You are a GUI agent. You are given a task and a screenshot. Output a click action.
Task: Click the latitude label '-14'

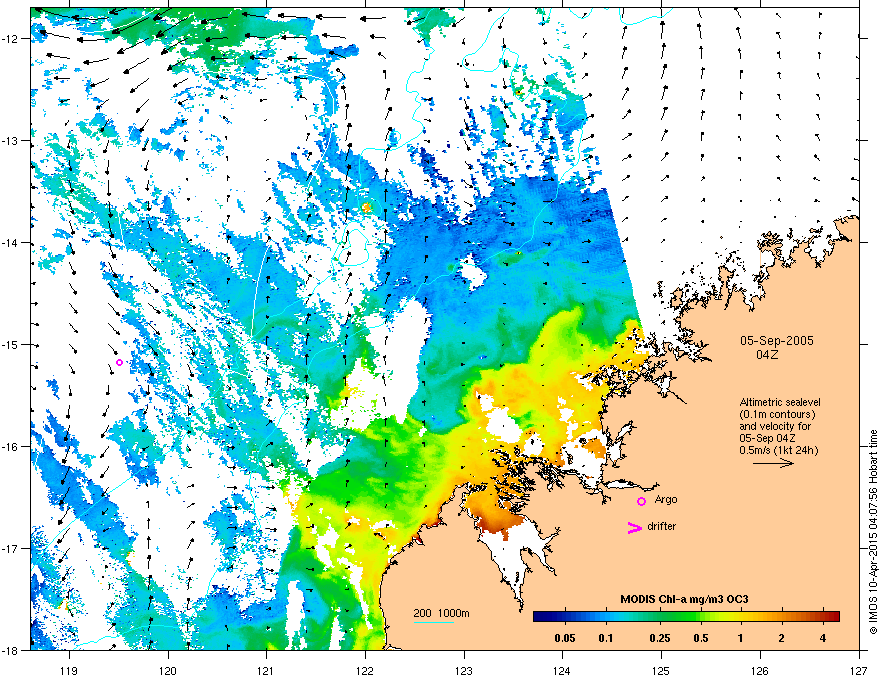click(10, 242)
